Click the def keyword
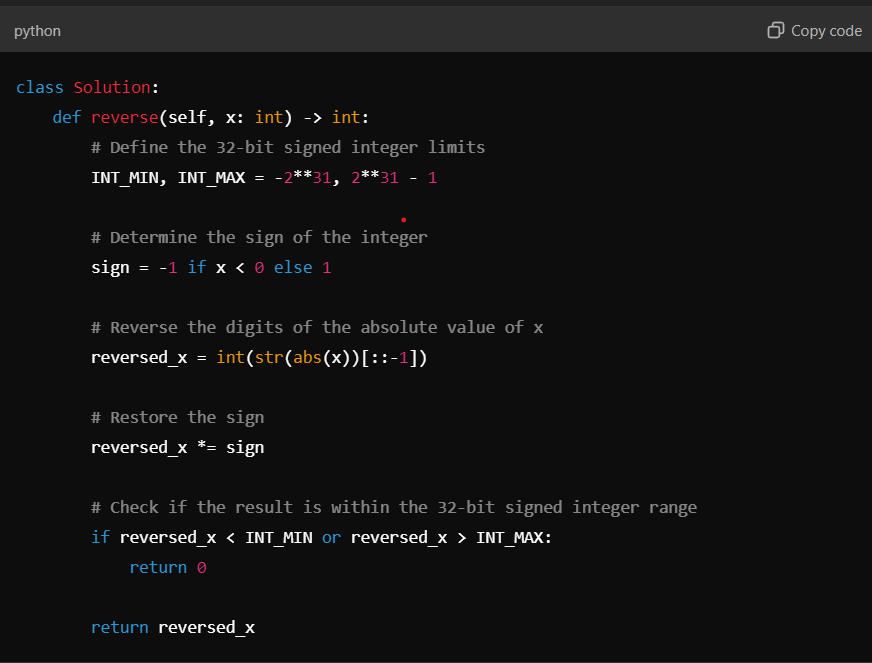This screenshot has width=872, height=663. coord(66,117)
